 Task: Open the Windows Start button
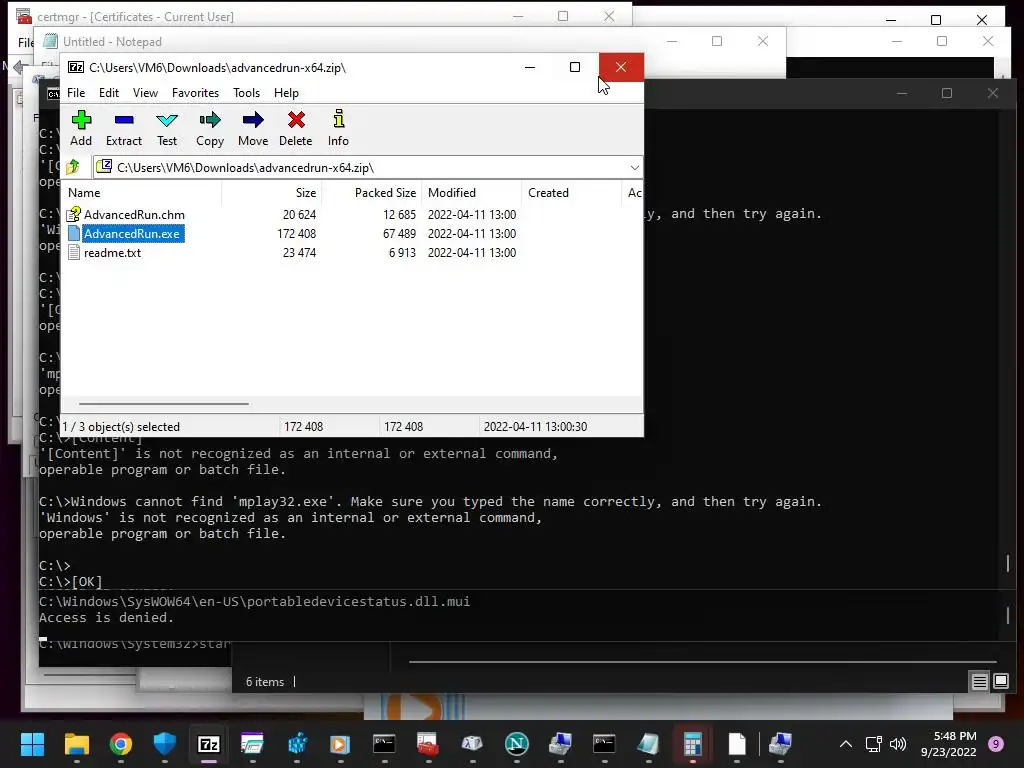tap(32, 744)
